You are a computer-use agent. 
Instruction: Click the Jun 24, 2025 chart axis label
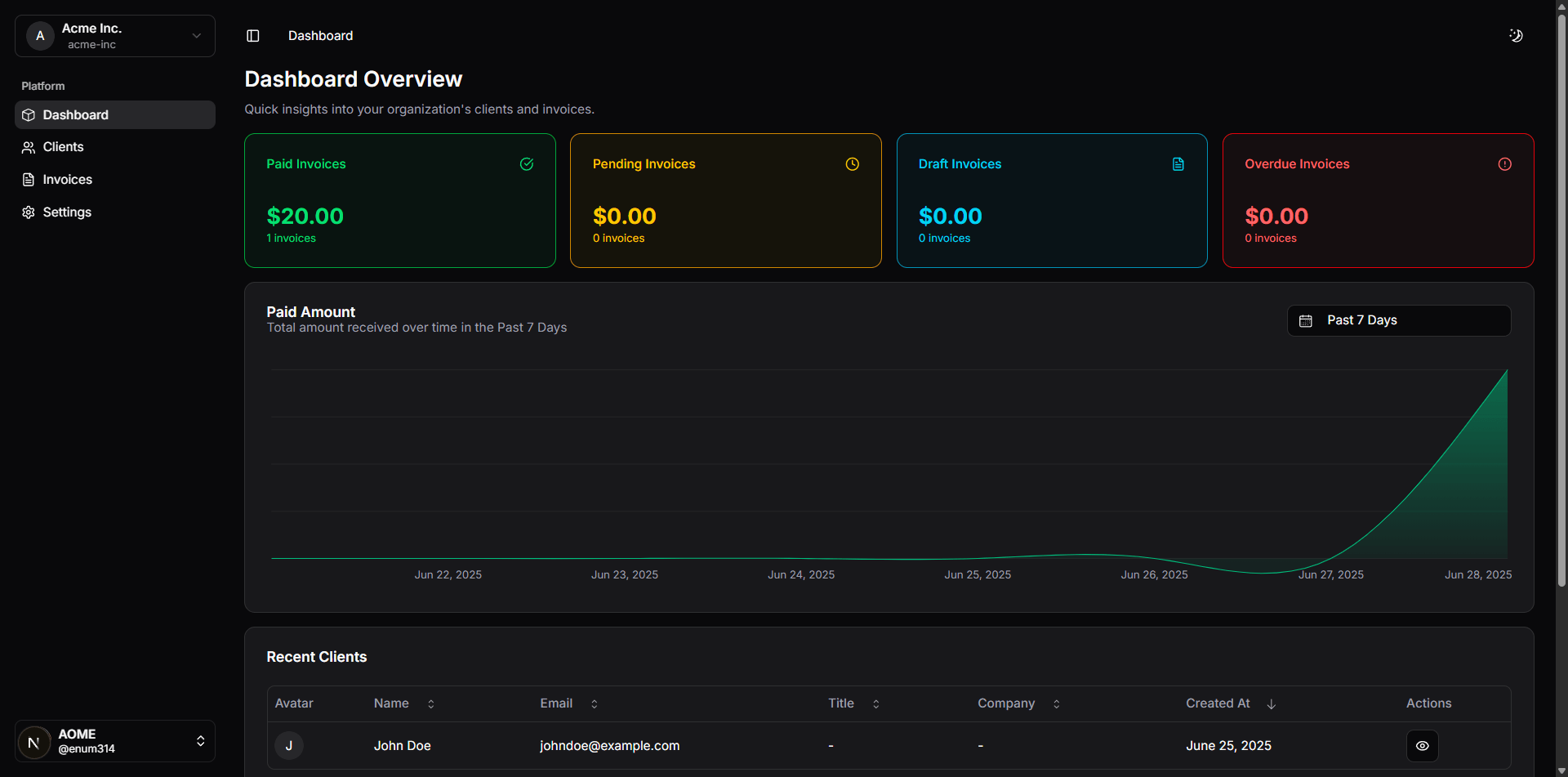[801, 575]
